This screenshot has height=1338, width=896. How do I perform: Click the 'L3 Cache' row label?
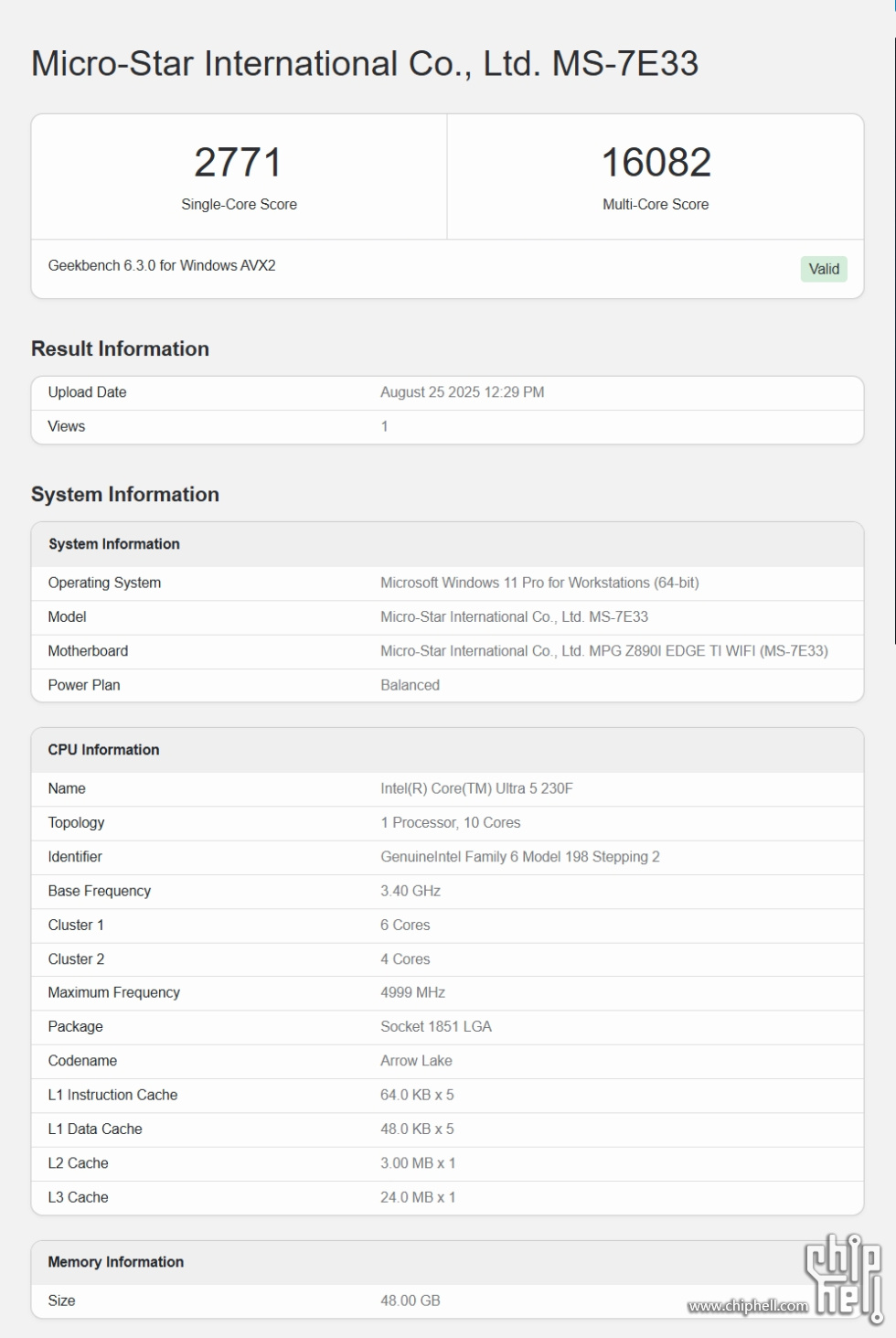tap(78, 1197)
